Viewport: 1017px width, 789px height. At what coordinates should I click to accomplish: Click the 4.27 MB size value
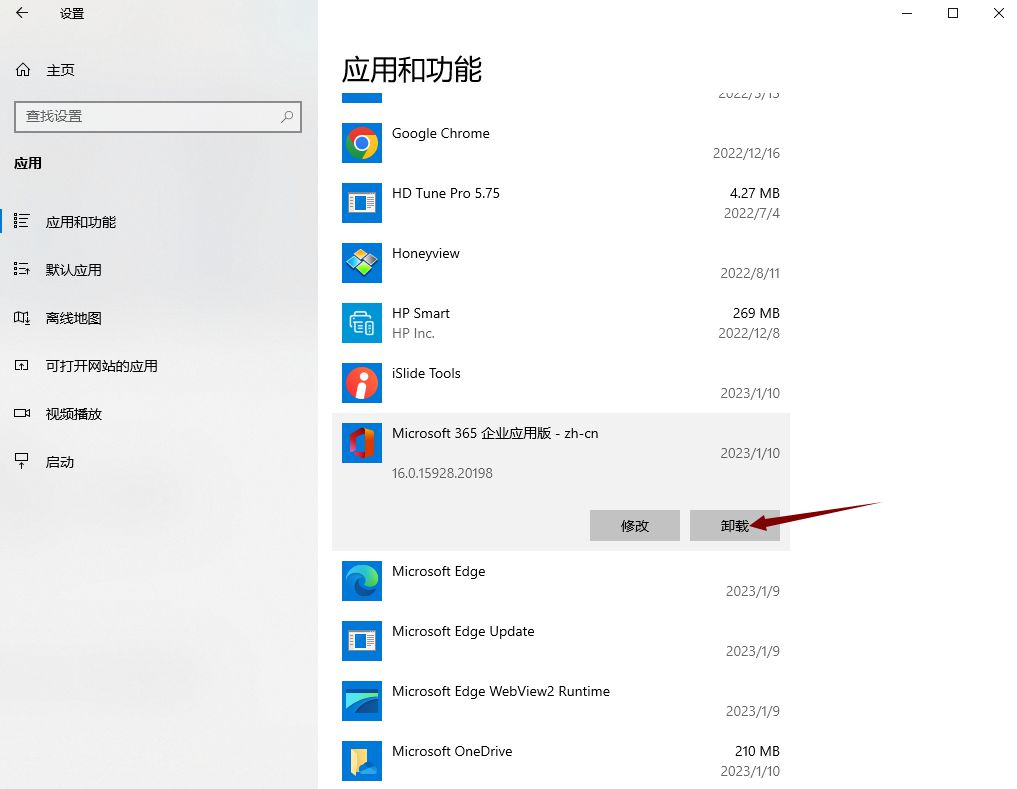[x=754, y=193]
